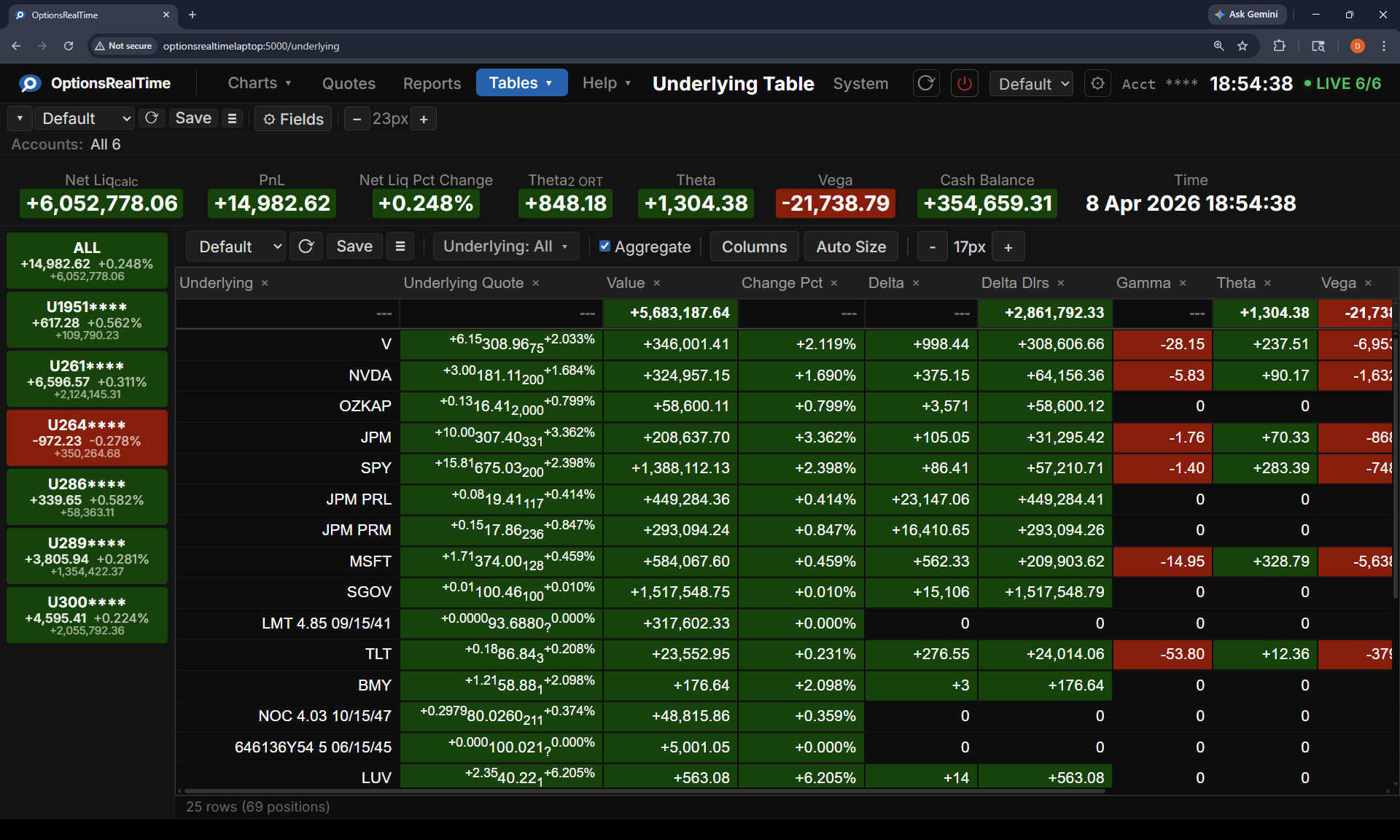1400x840 pixels.
Task: Click the horizontal table scrollbar
Action: (645, 790)
